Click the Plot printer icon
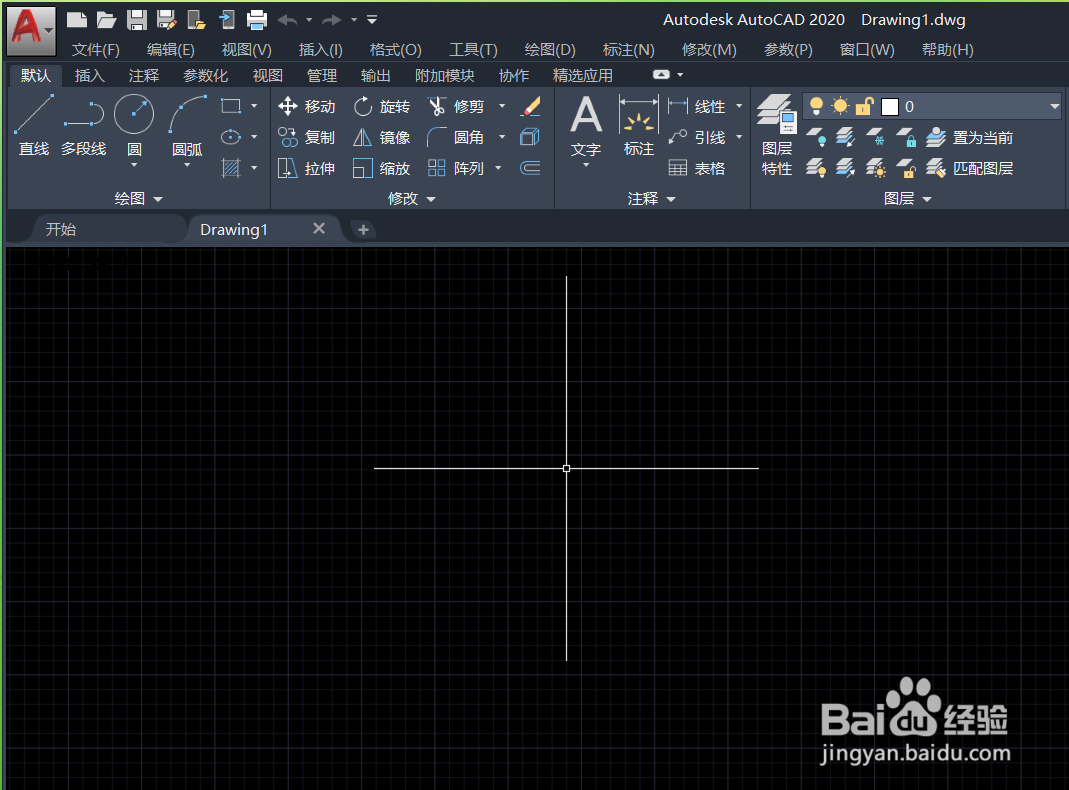 [x=256, y=20]
